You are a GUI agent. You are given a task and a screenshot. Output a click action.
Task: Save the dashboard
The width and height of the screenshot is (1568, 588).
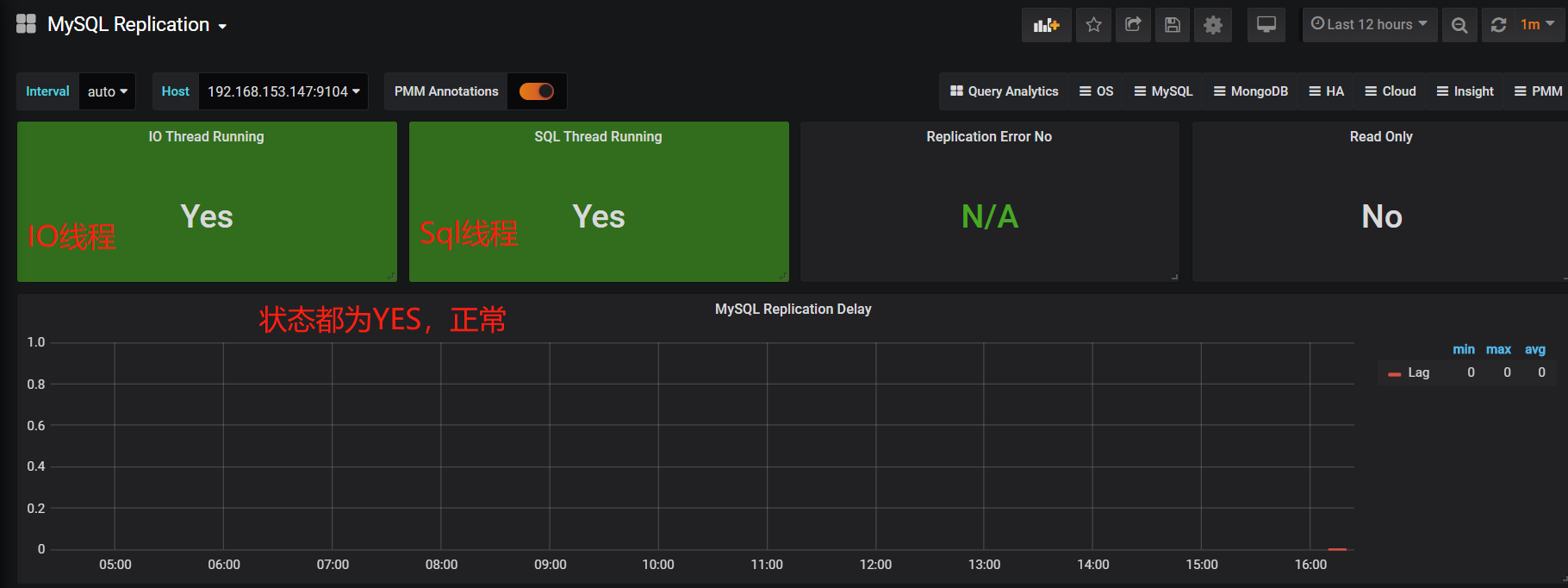[1173, 25]
